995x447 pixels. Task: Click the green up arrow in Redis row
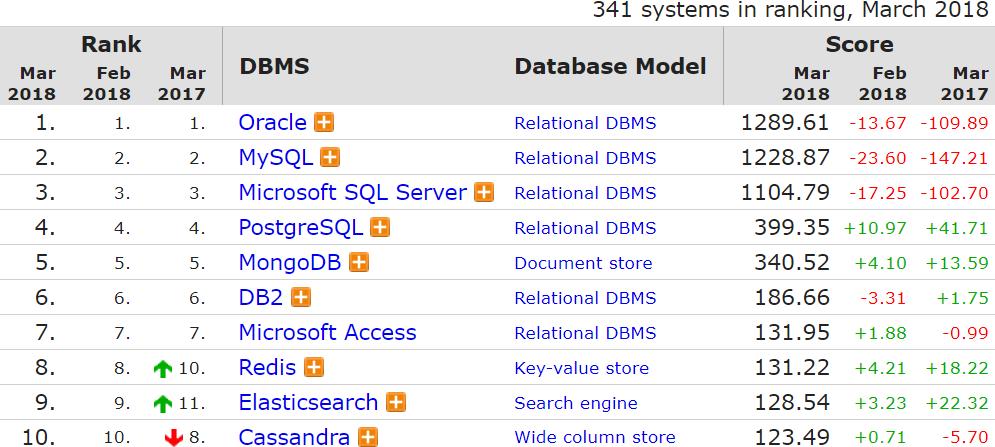click(163, 368)
